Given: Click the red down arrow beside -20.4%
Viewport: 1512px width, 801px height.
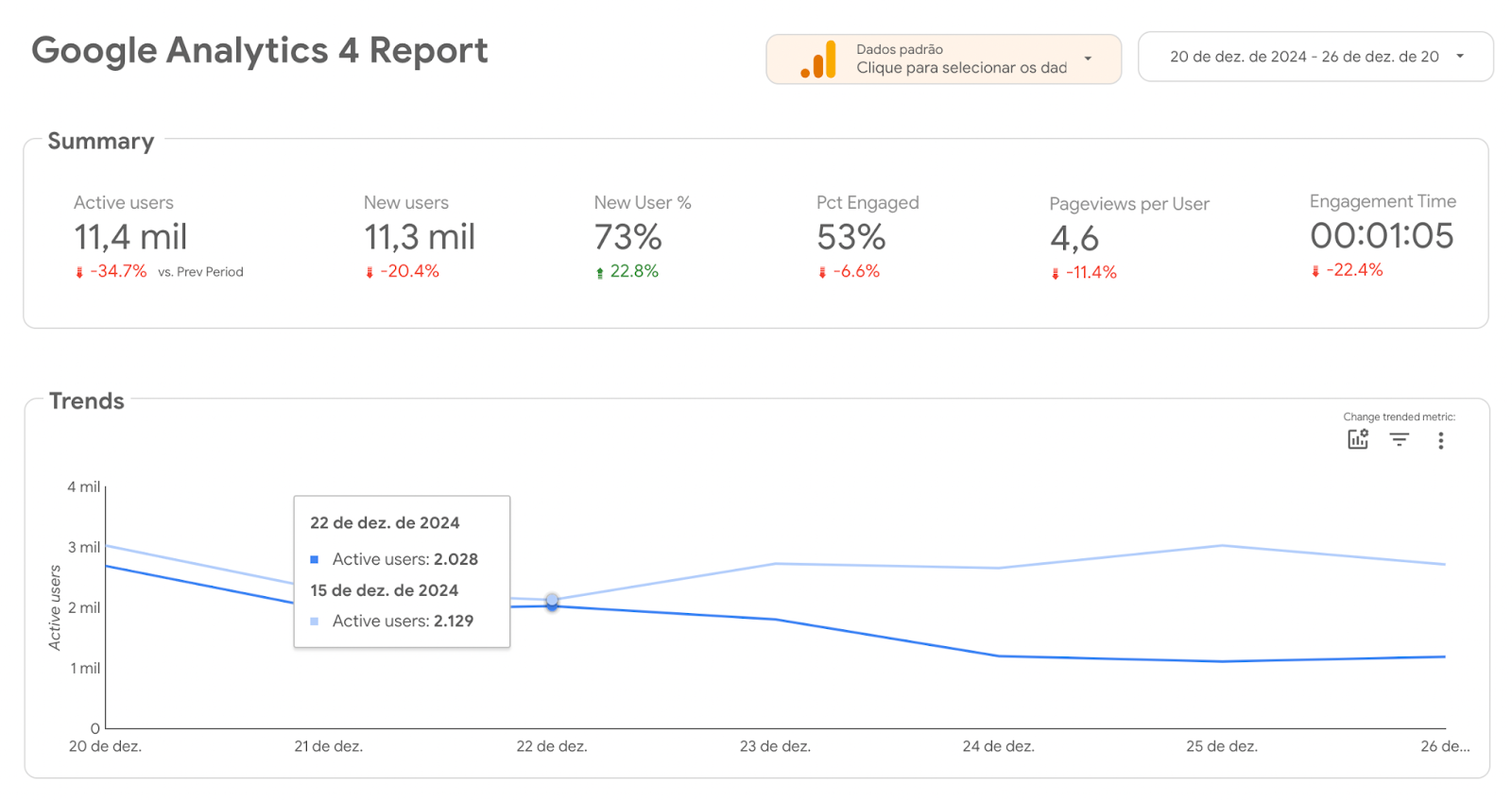Looking at the screenshot, I should coord(369,272).
